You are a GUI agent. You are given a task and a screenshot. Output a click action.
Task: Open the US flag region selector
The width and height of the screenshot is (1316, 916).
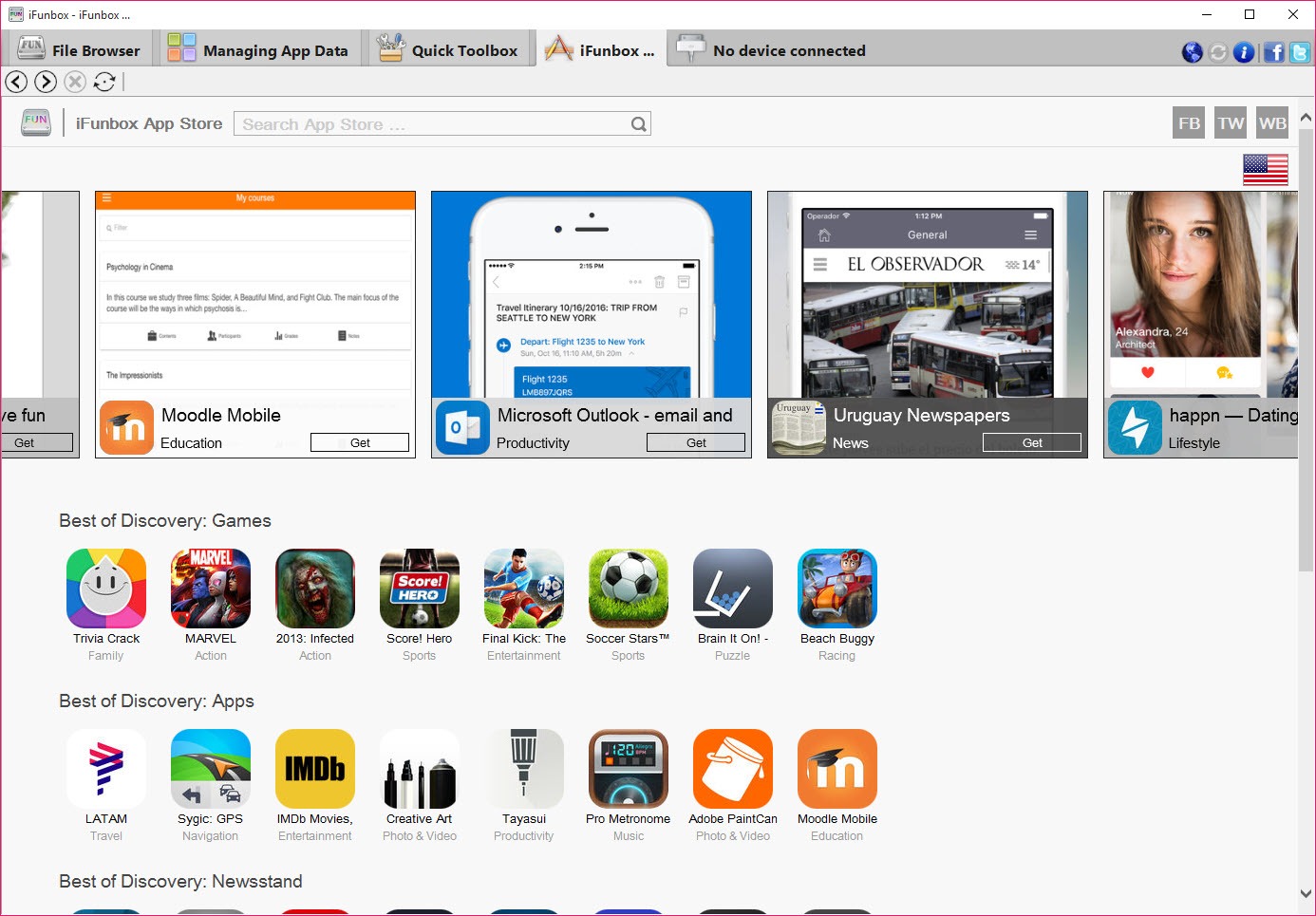1265,170
